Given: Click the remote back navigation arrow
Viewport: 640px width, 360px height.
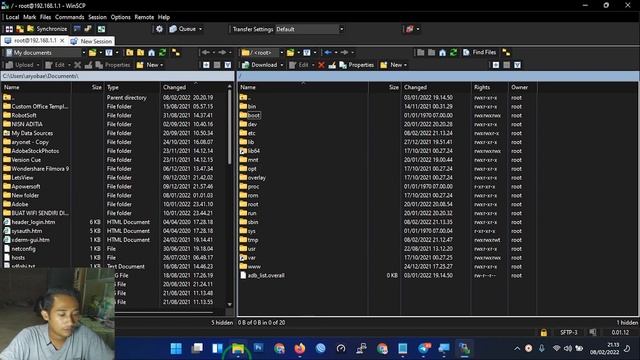Looking at the screenshot, I should tap(328, 53).
